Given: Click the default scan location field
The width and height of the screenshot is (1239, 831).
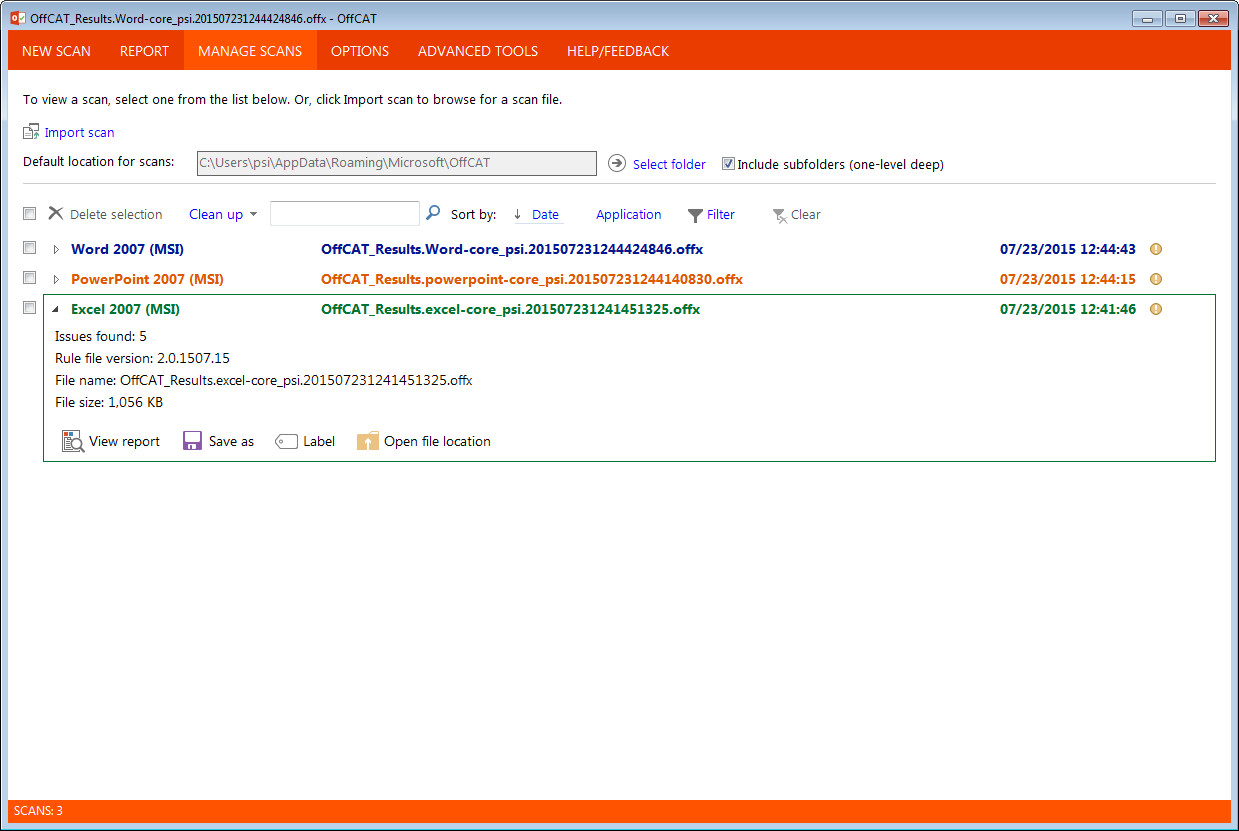Looking at the screenshot, I should pos(396,162).
